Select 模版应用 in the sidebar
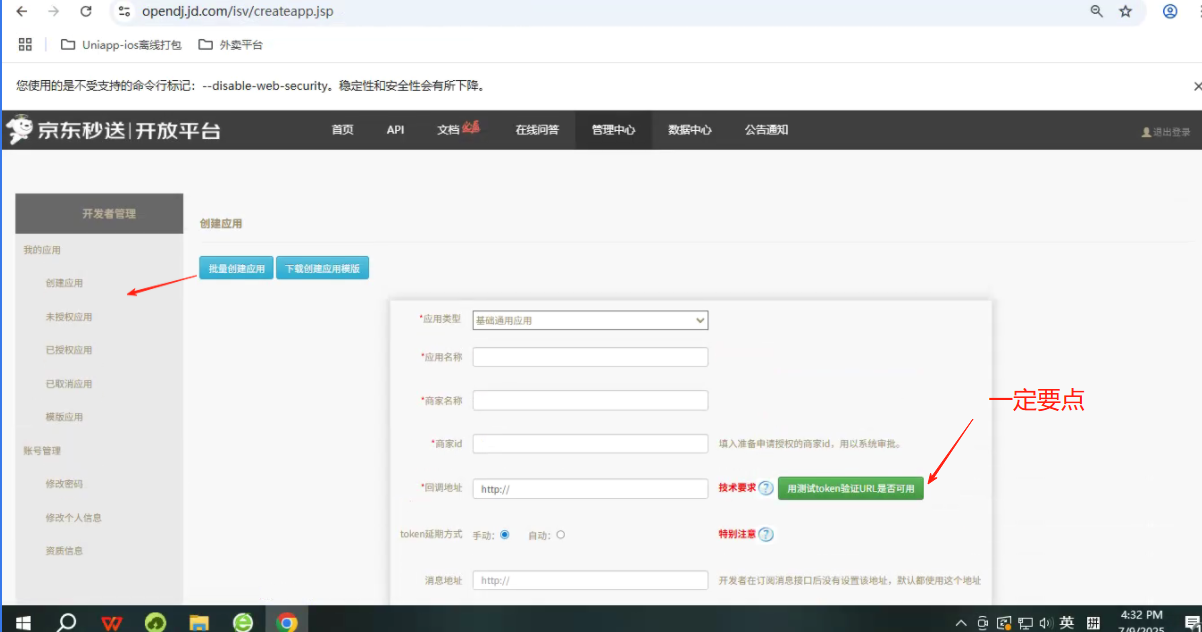The width and height of the screenshot is (1202, 632). point(64,417)
